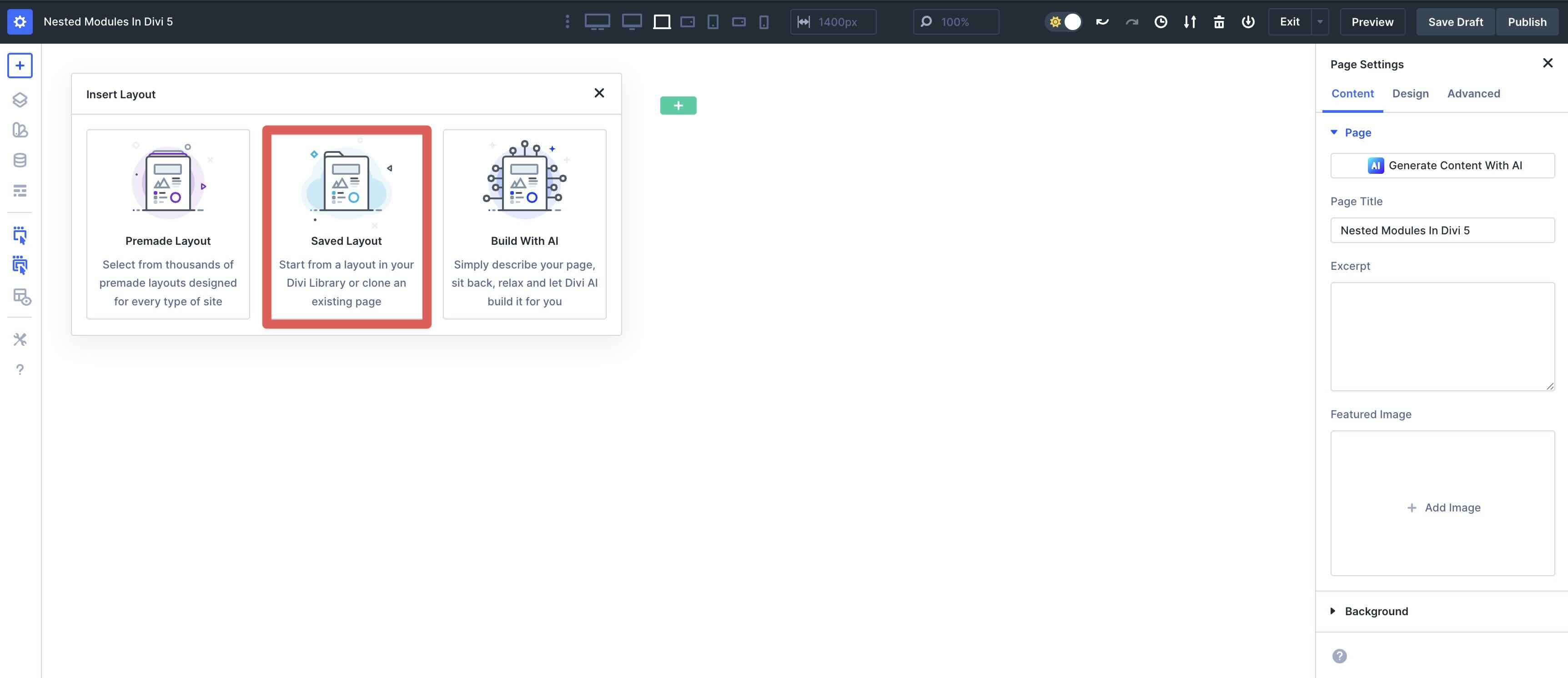Click the scissors tools icon in sidebar
Image resolution: width=1568 pixels, height=678 pixels.
[x=20, y=339]
